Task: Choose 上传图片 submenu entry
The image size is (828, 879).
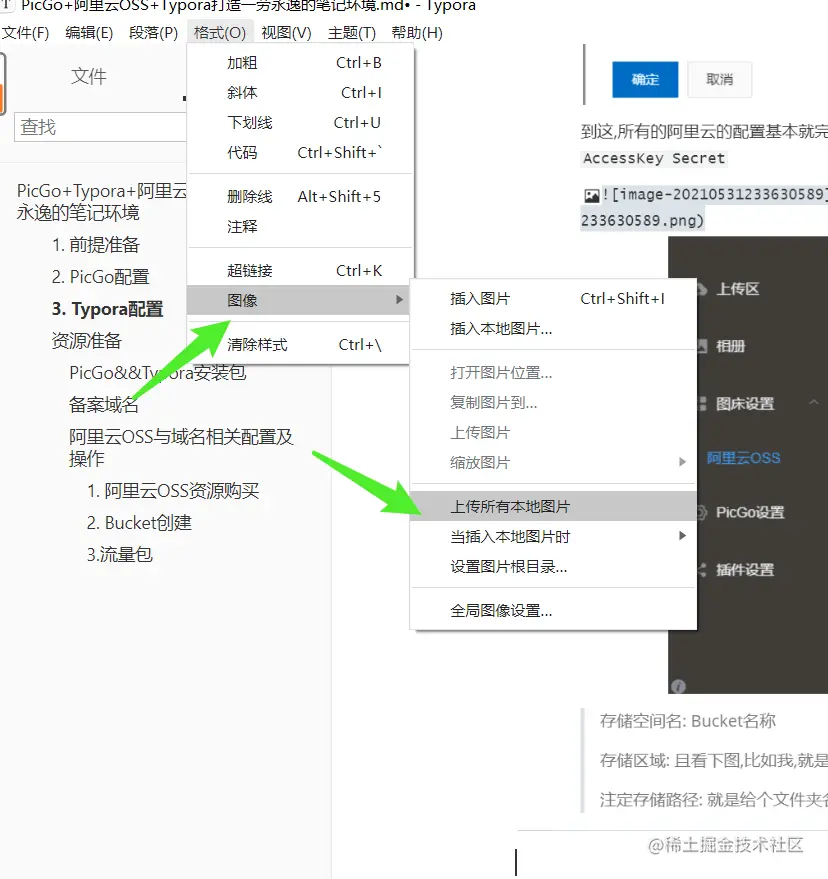Action: pos(553,433)
